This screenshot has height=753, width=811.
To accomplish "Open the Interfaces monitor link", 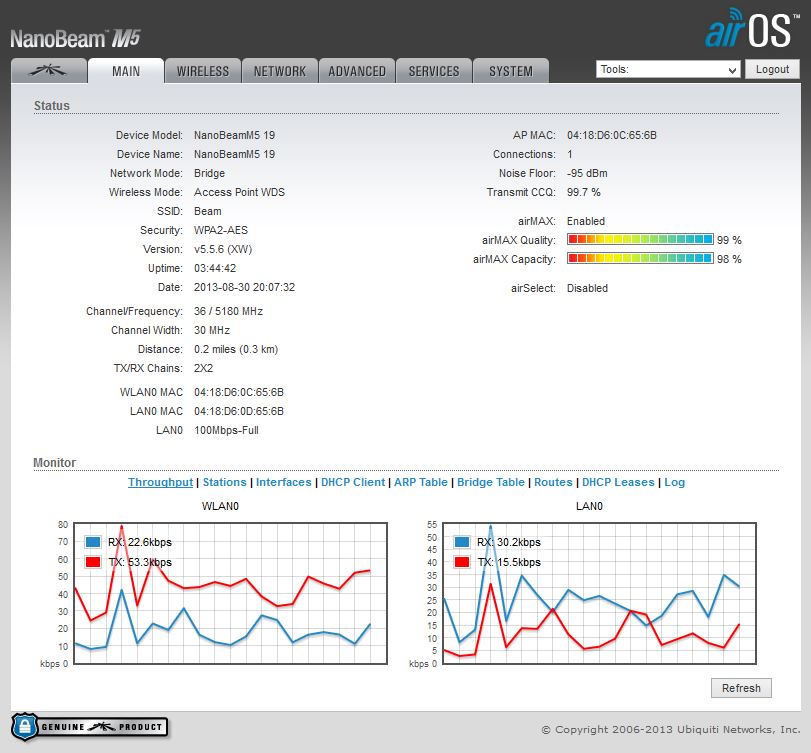I will pos(283,482).
